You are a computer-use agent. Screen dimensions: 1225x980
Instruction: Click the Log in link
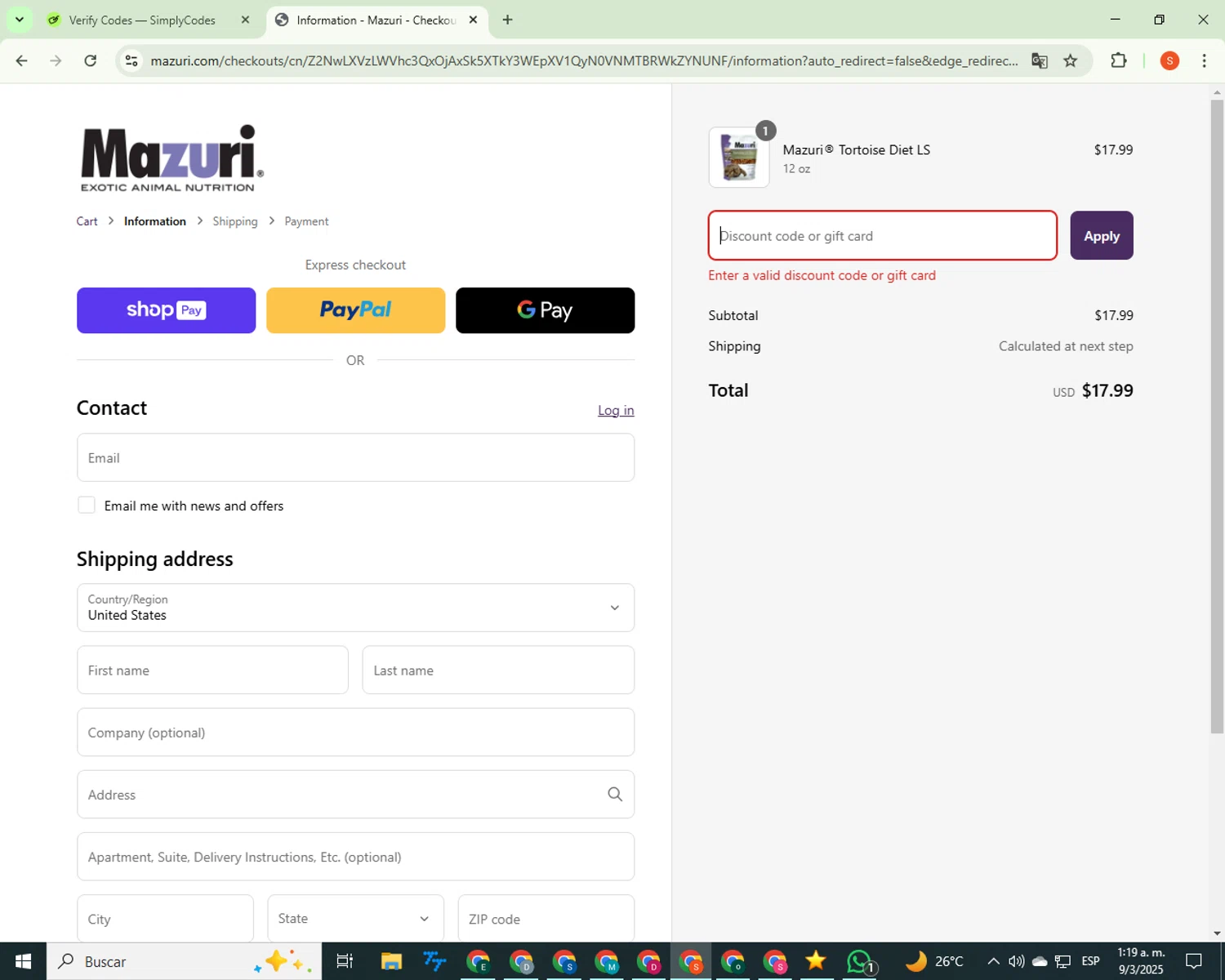(616, 410)
